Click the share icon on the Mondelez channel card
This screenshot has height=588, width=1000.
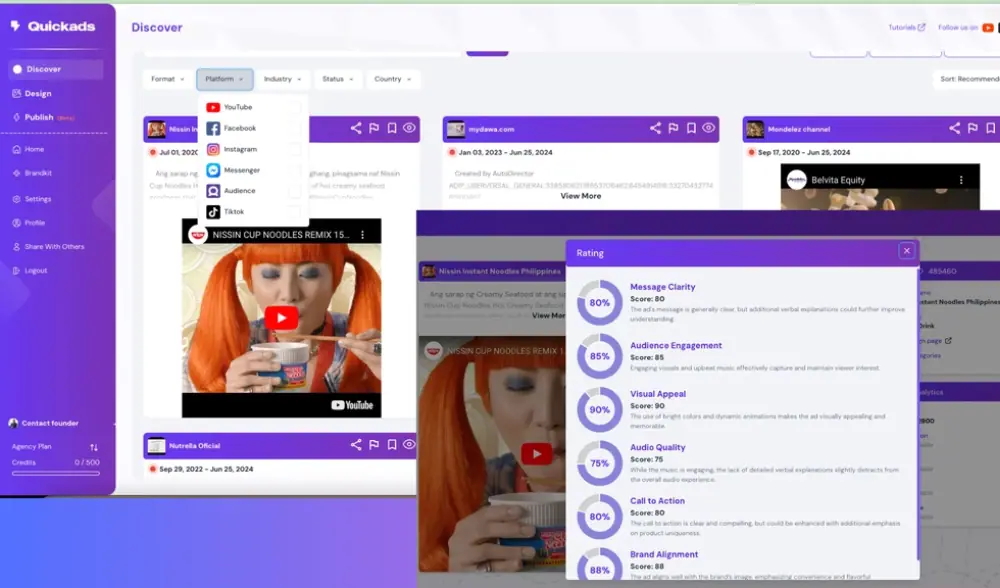coord(954,128)
